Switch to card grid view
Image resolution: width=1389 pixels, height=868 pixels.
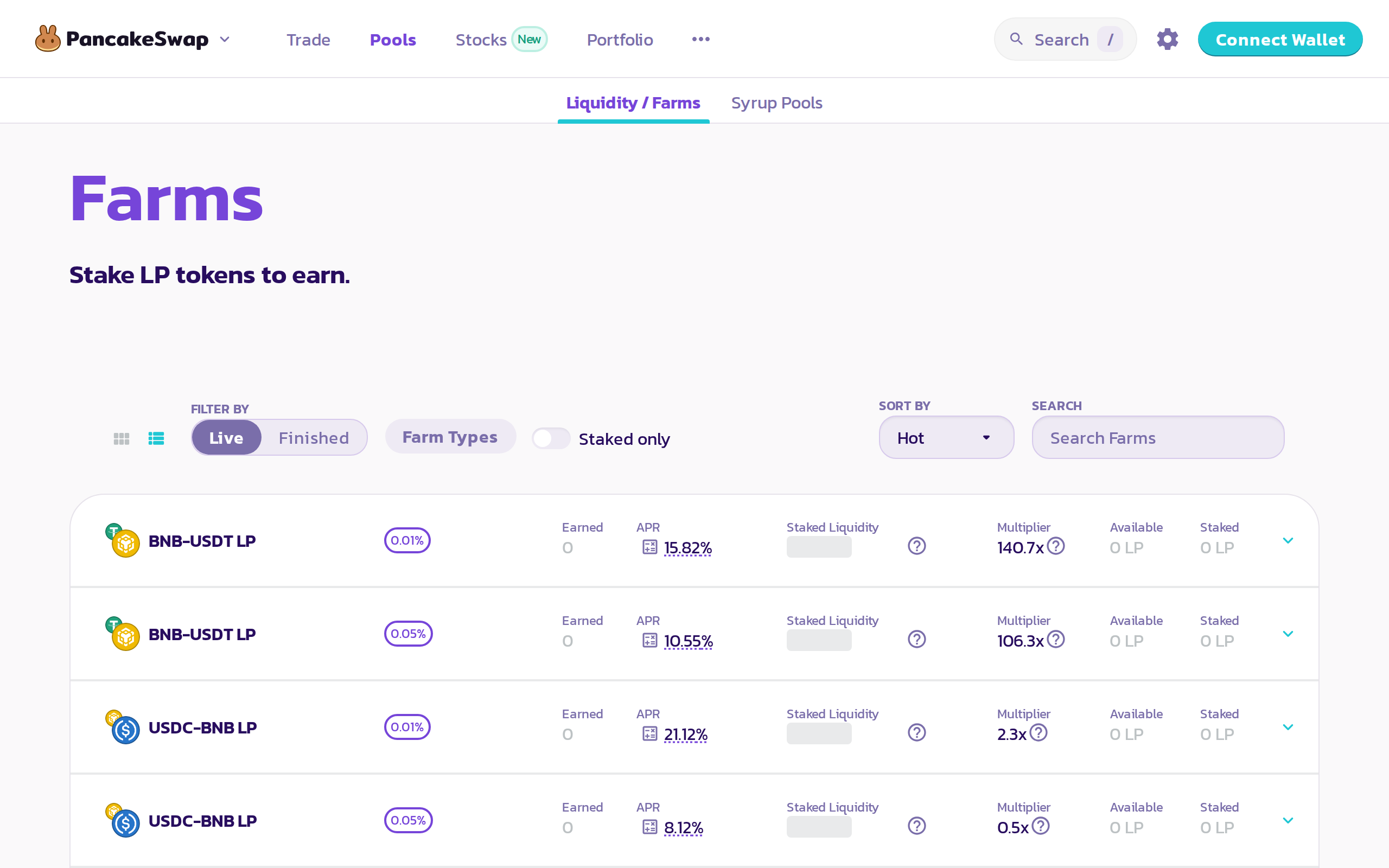coord(121,438)
